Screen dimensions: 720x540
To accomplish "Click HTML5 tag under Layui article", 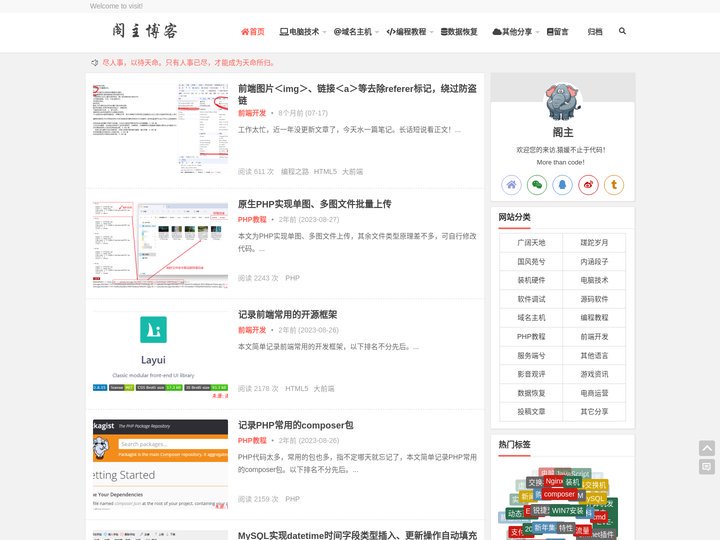I will click(x=297, y=388).
